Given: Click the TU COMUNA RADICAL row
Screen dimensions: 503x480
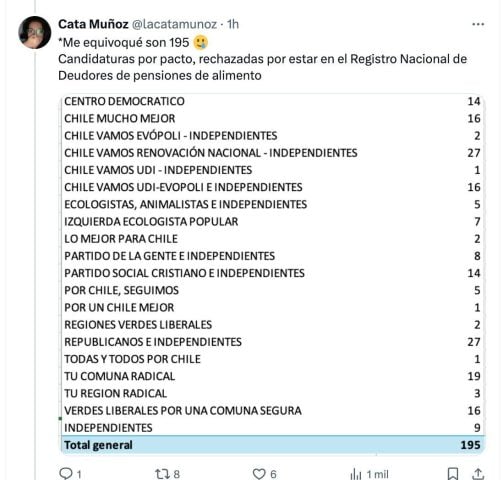Looking at the screenshot, I should (273, 376).
